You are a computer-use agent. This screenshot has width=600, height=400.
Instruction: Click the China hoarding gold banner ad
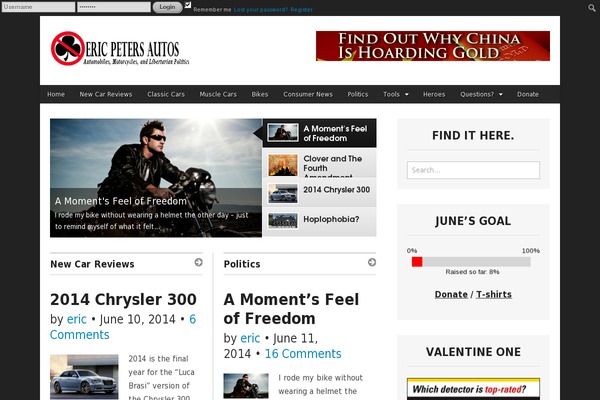point(433,46)
